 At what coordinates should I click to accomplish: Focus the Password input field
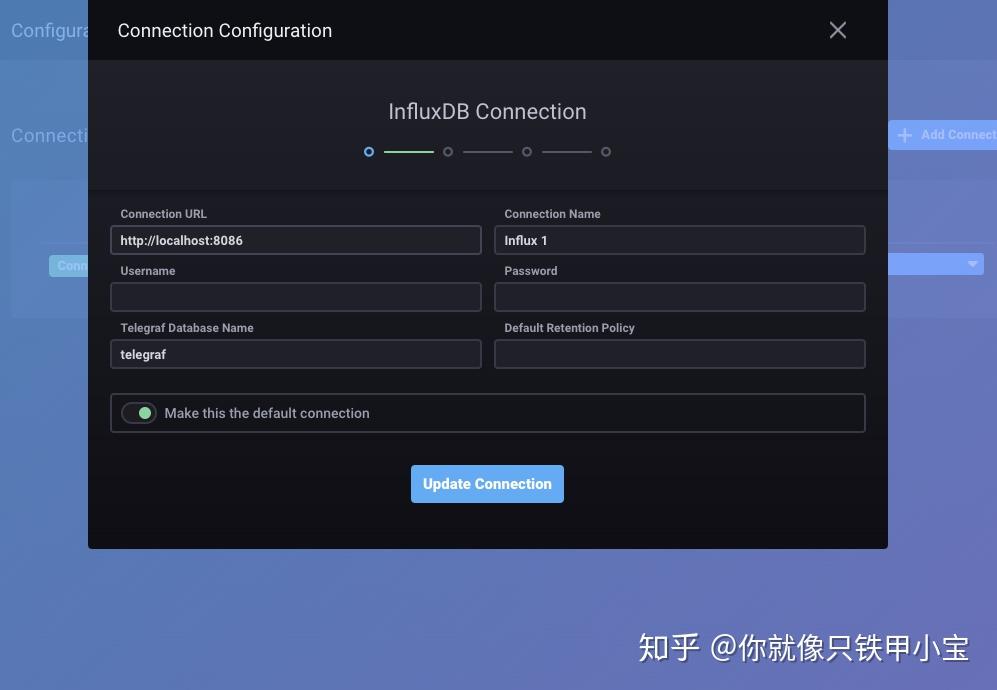click(680, 297)
